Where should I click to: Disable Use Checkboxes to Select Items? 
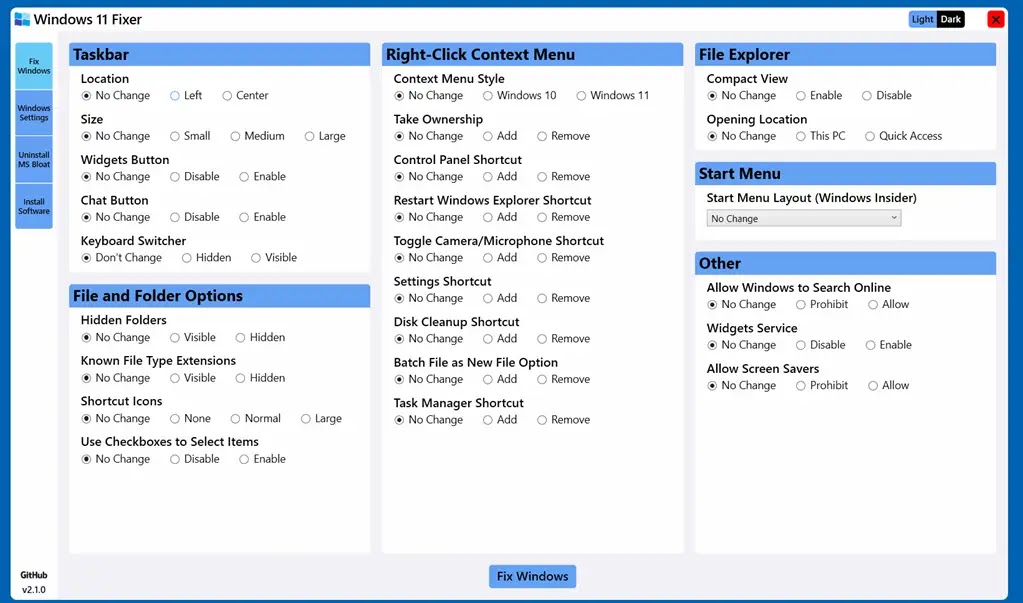click(194, 459)
